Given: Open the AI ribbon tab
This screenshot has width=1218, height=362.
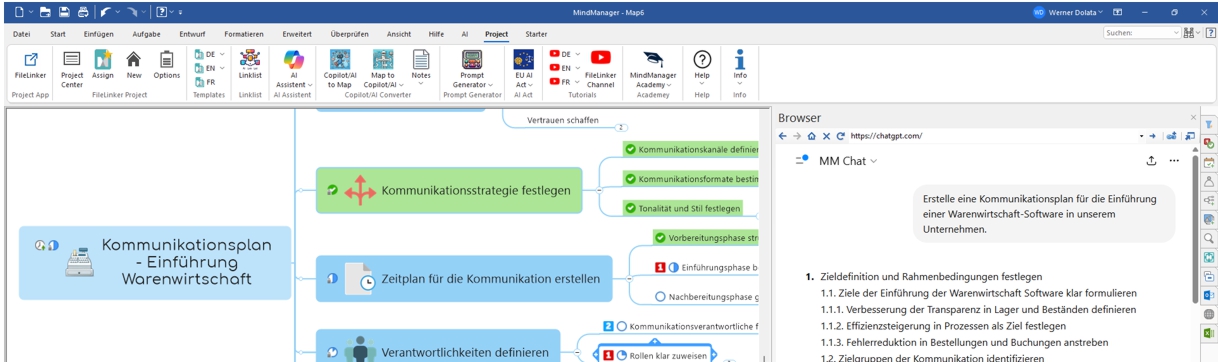Looking at the screenshot, I should tap(465, 34).
